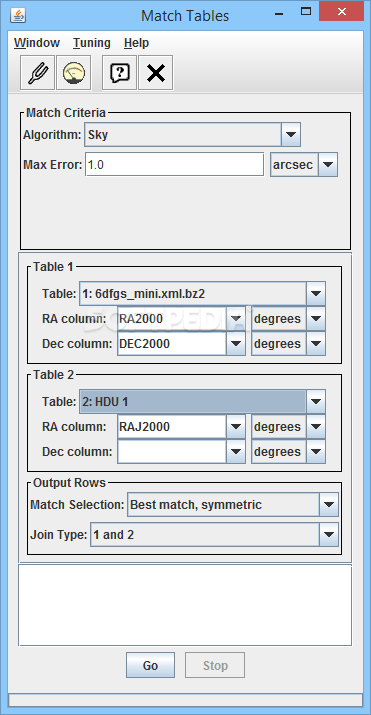Select the Table 2 HDU 1 combo box
The width and height of the screenshot is (371, 715).
[x=202, y=402]
